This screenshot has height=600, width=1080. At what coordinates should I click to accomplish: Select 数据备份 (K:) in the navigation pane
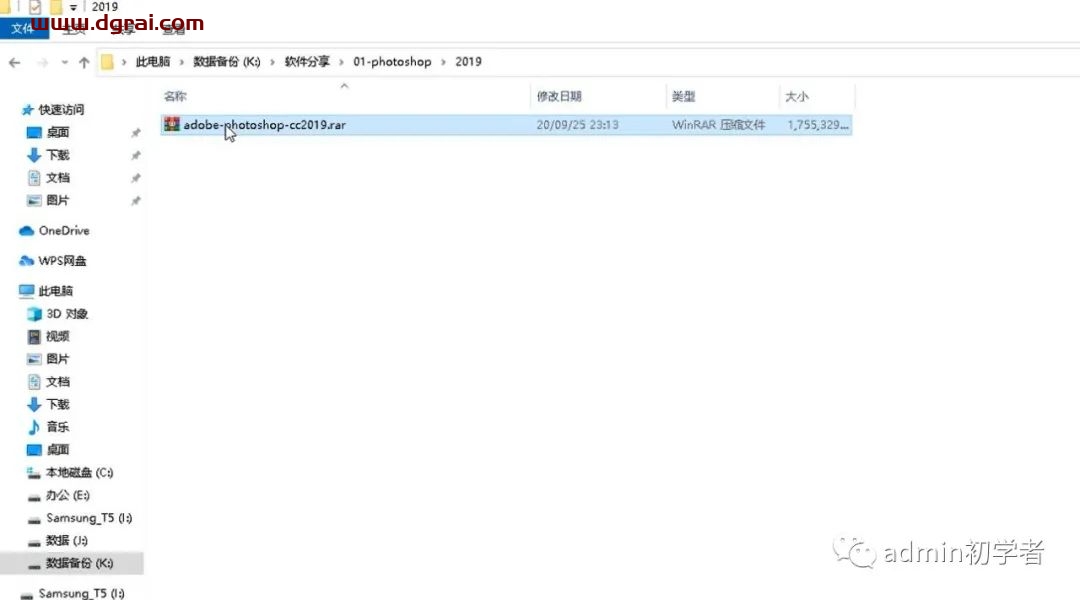click(x=79, y=563)
